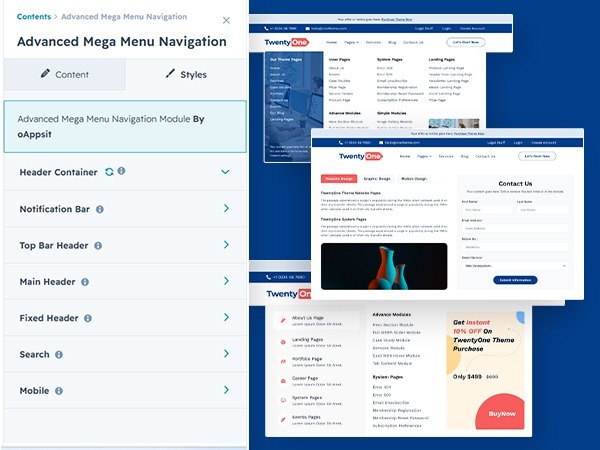Click the info icon next to Header Container
The image size is (600, 450).
coord(121,171)
